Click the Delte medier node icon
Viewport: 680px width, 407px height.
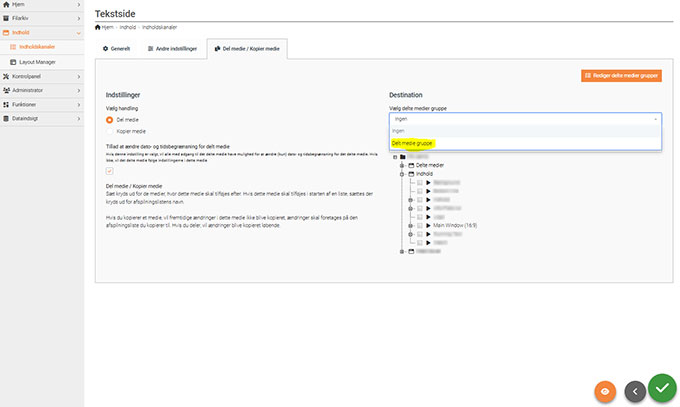pyautogui.click(x=411, y=165)
